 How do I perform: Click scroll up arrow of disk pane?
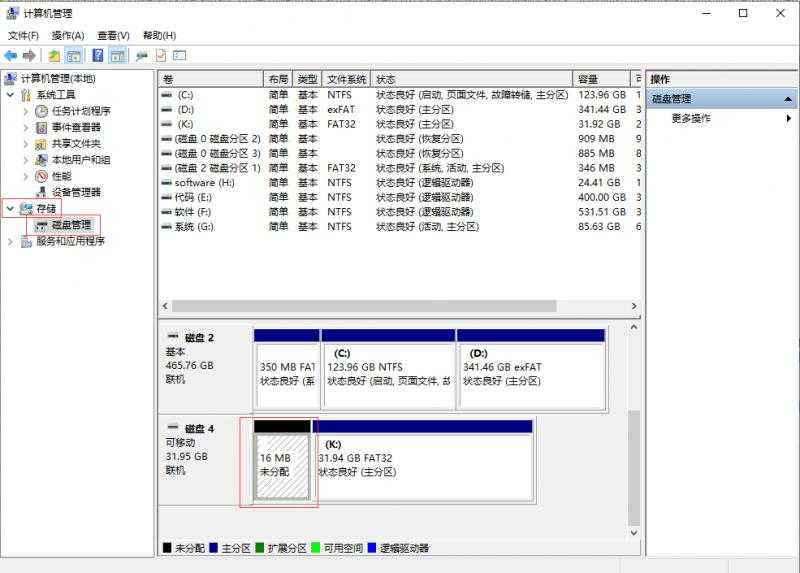(x=634, y=327)
